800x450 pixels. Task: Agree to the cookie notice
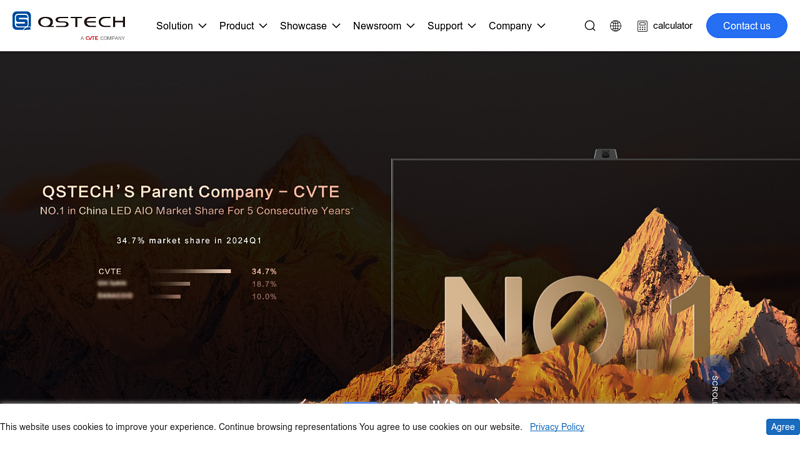[782, 427]
